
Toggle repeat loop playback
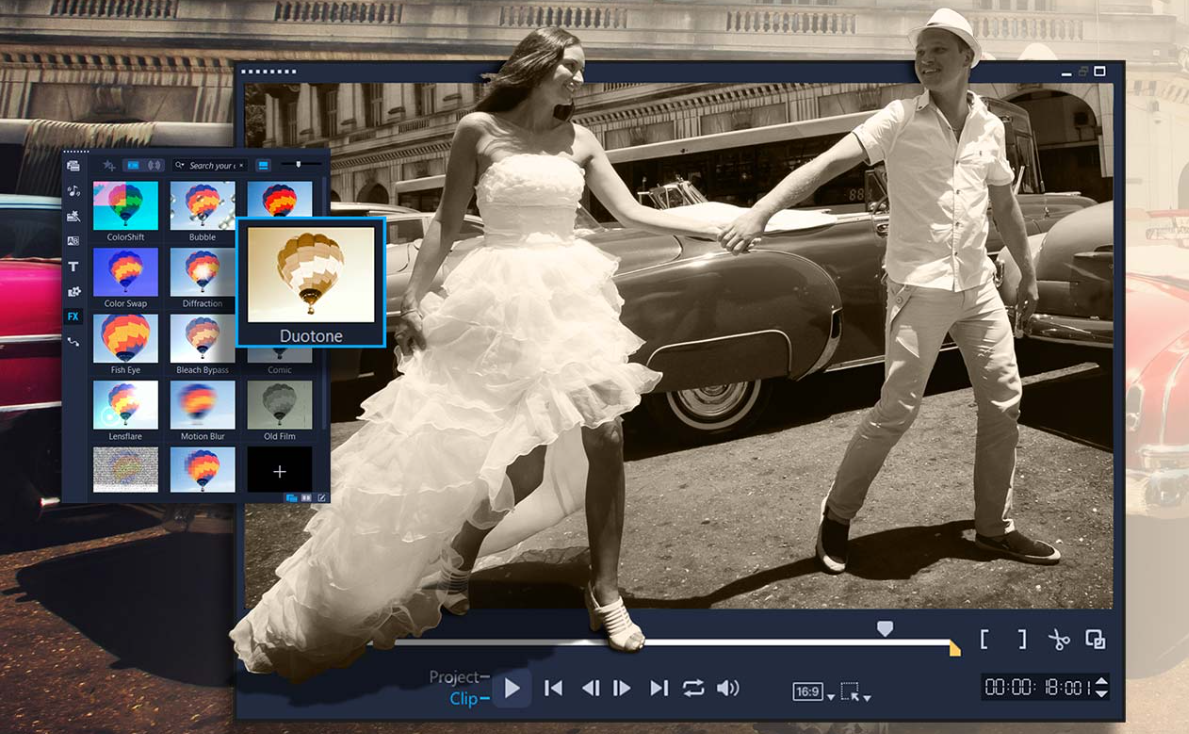point(693,688)
